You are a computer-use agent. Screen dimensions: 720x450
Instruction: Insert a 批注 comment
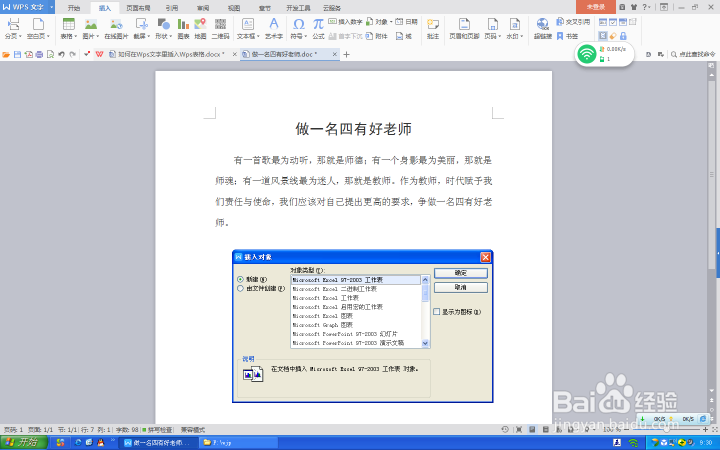433,28
